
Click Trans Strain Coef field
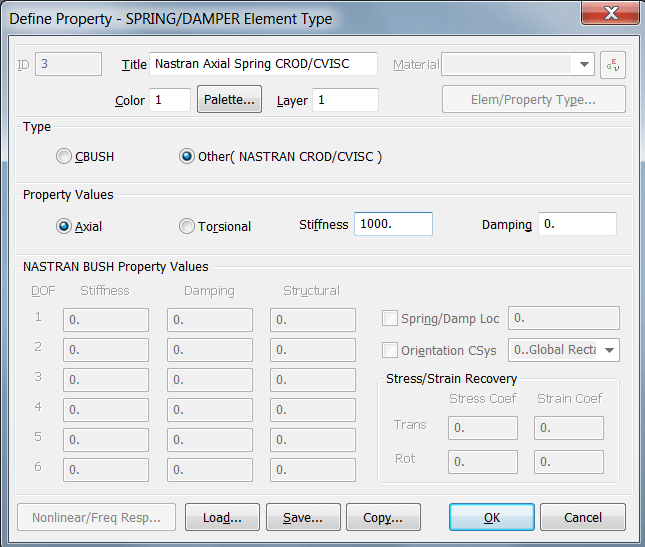point(569,428)
